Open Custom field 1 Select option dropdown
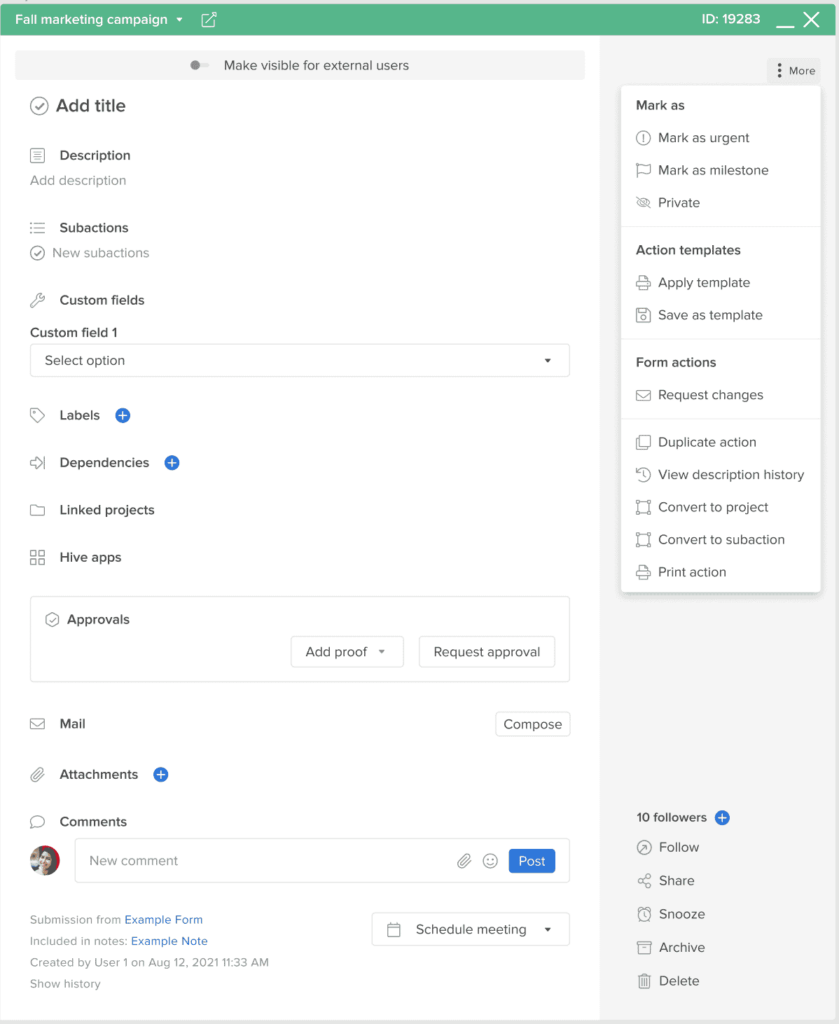Viewport: 839px width, 1024px height. pyautogui.click(x=300, y=361)
